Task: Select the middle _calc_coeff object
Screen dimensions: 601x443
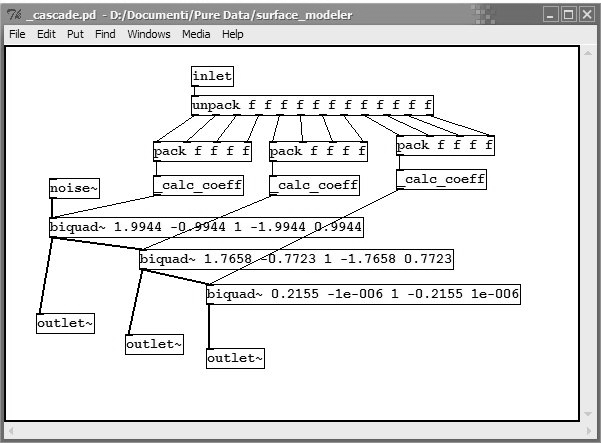Action: point(314,185)
